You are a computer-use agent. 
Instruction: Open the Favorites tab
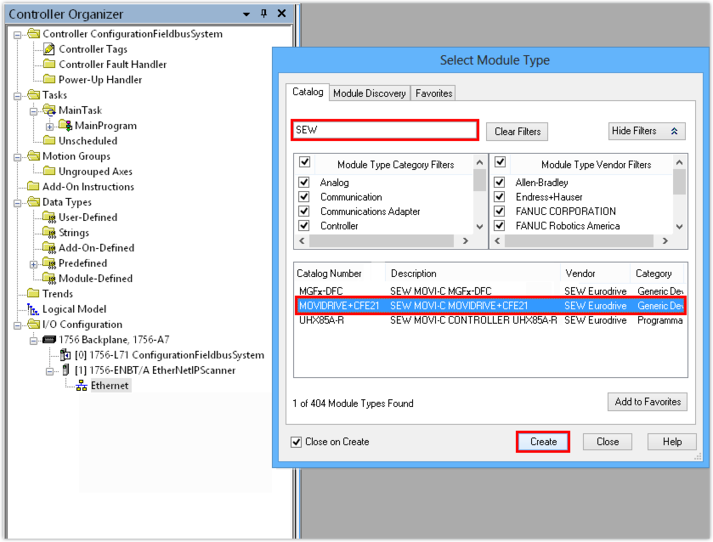[434, 93]
